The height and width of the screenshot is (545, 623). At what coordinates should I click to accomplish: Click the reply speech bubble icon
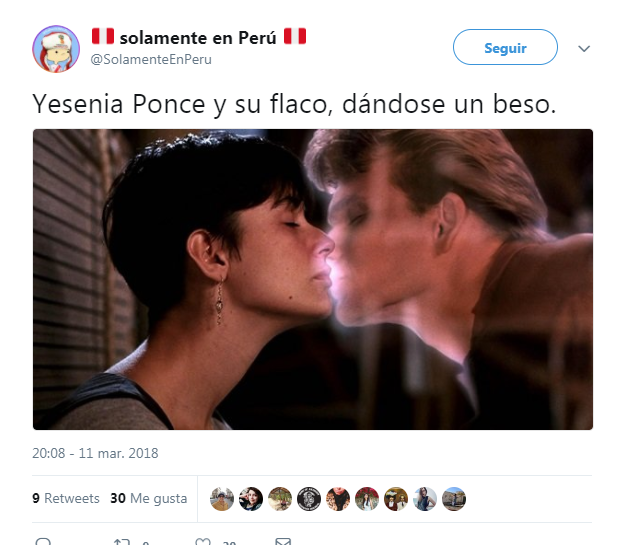coord(43,541)
